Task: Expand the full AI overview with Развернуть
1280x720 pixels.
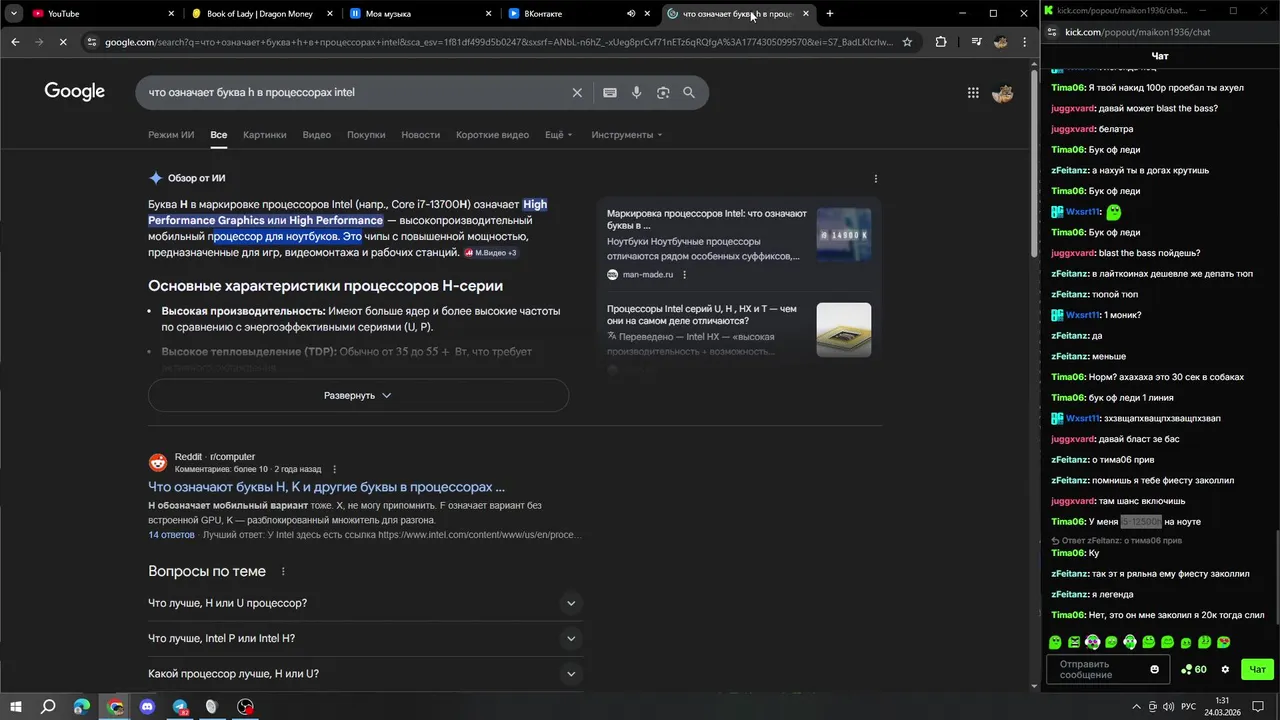Action: pos(358,395)
